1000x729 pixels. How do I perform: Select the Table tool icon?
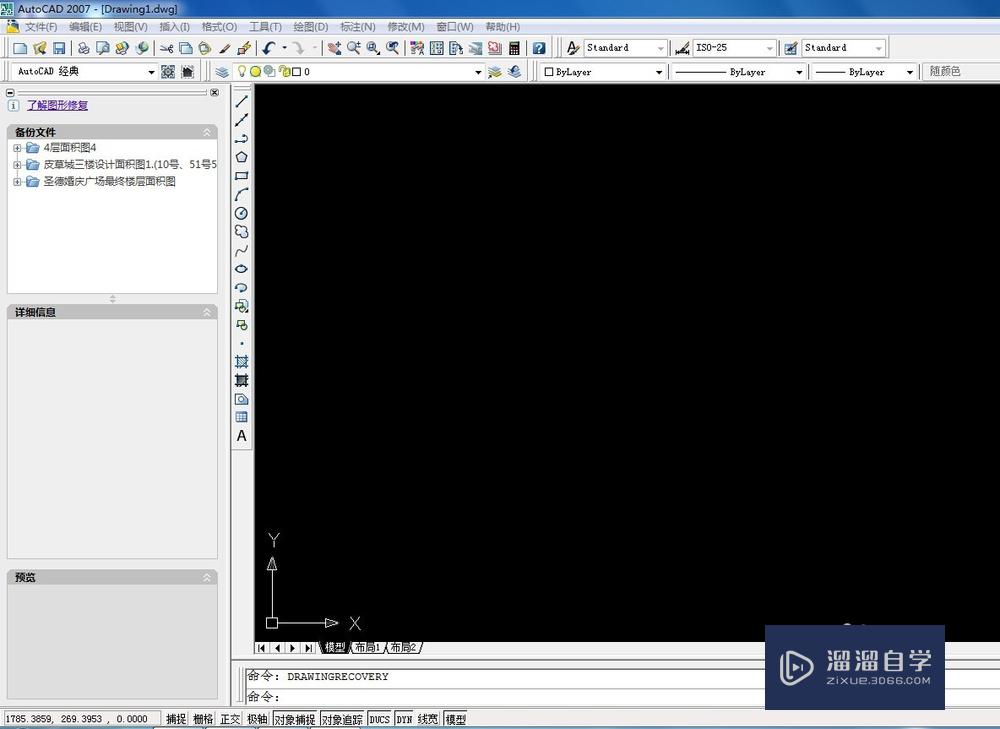click(242, 417)
